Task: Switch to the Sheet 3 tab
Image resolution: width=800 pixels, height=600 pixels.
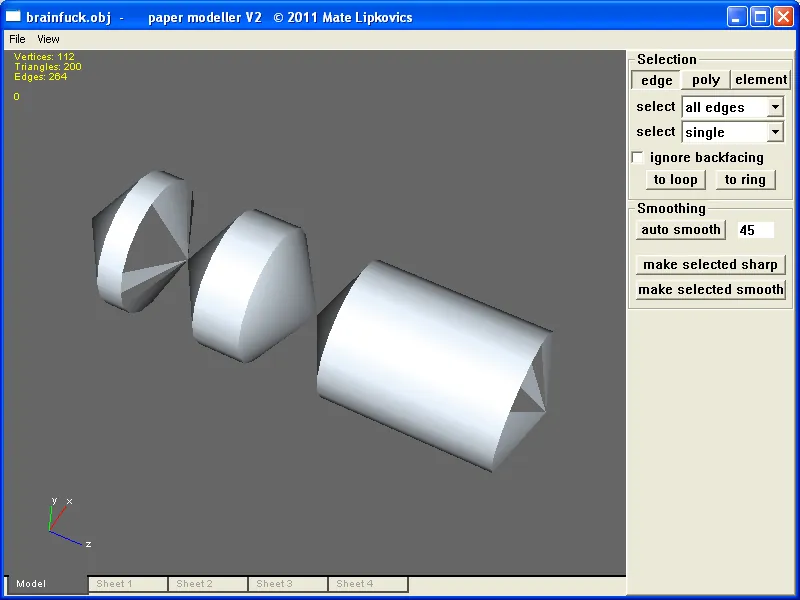Action: pos(288,584)
